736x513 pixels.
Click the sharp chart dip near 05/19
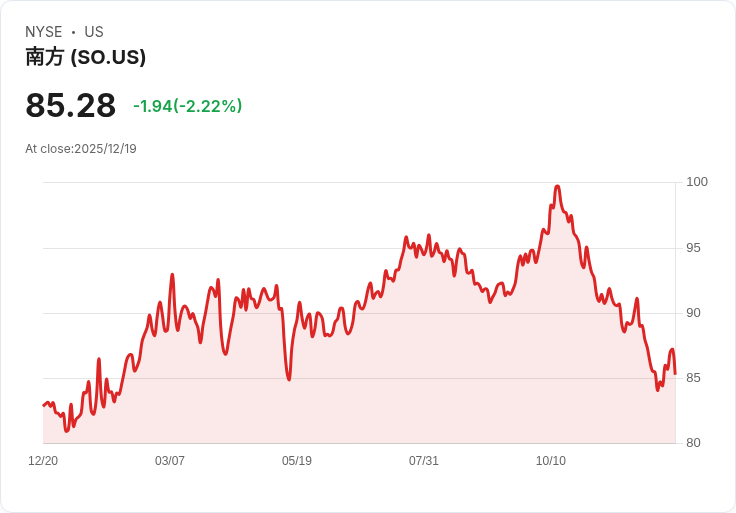(289, 378)
